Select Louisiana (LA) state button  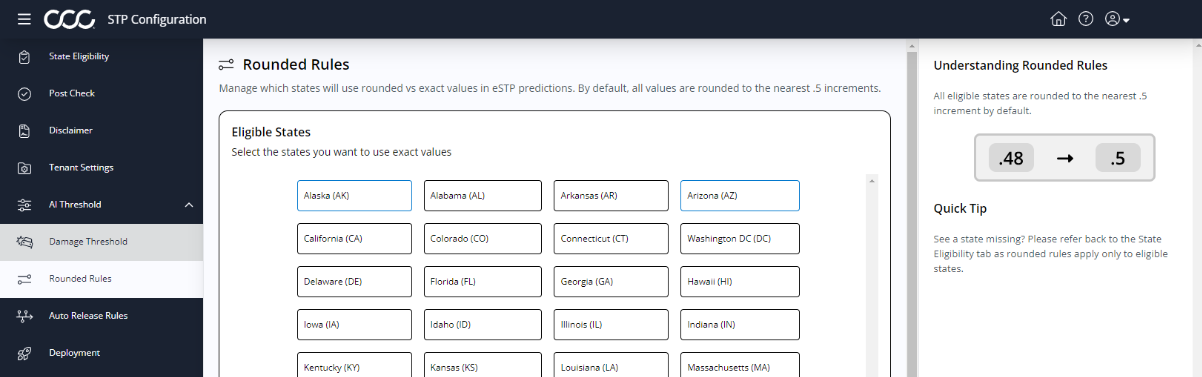(x=611, y=365)
